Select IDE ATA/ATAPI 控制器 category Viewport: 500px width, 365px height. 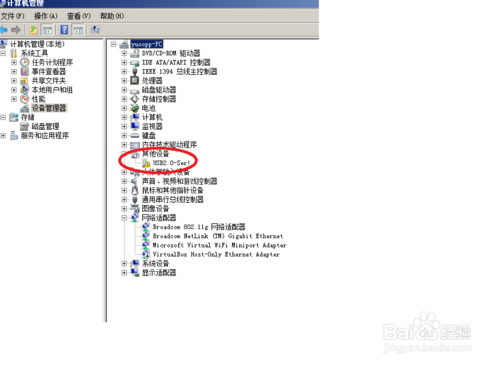(176, 62)
